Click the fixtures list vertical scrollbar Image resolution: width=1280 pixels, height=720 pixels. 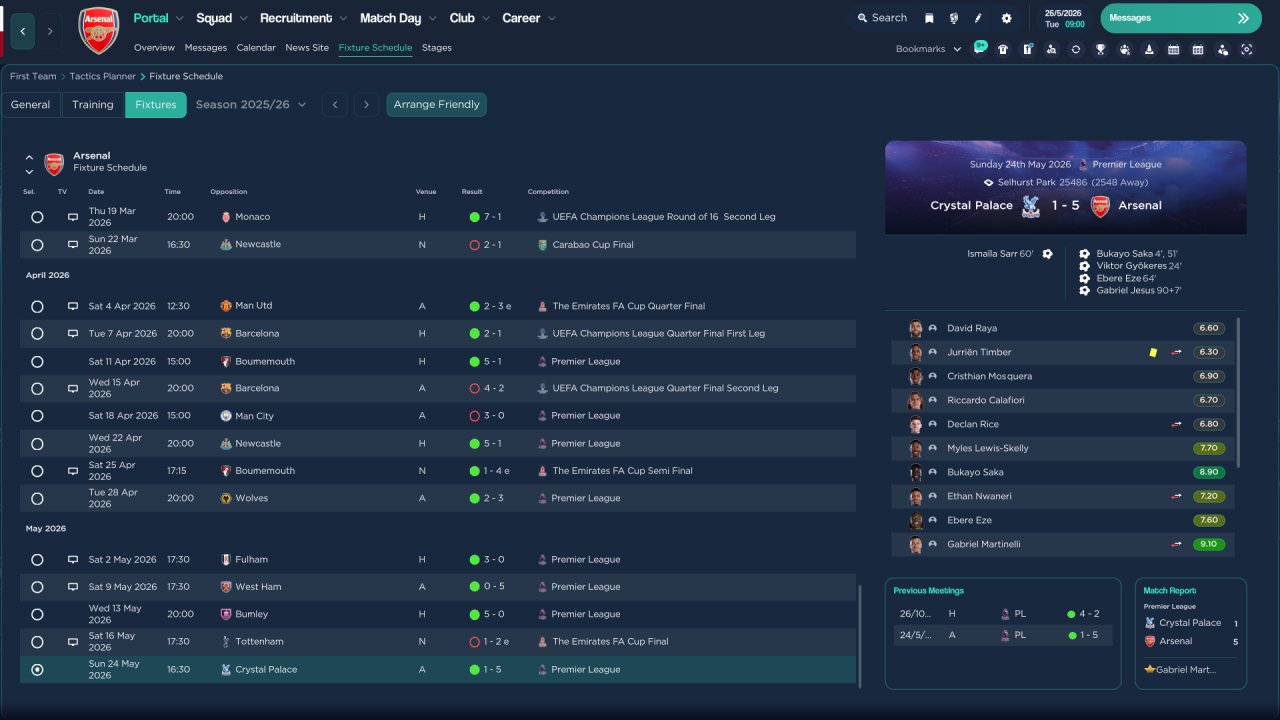(859, 635)
